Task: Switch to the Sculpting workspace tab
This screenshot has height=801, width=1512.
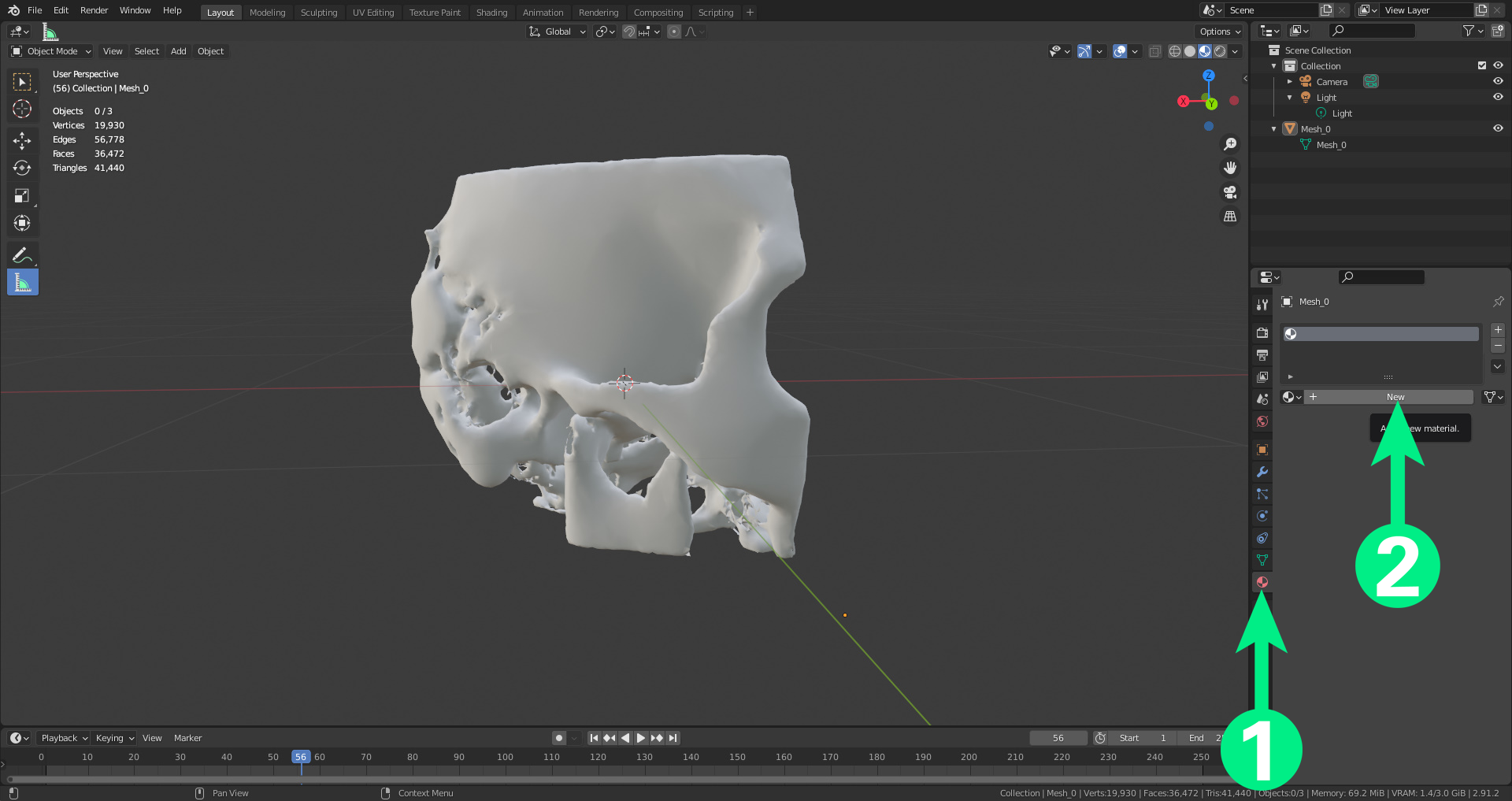Action: tap(318, 13)
